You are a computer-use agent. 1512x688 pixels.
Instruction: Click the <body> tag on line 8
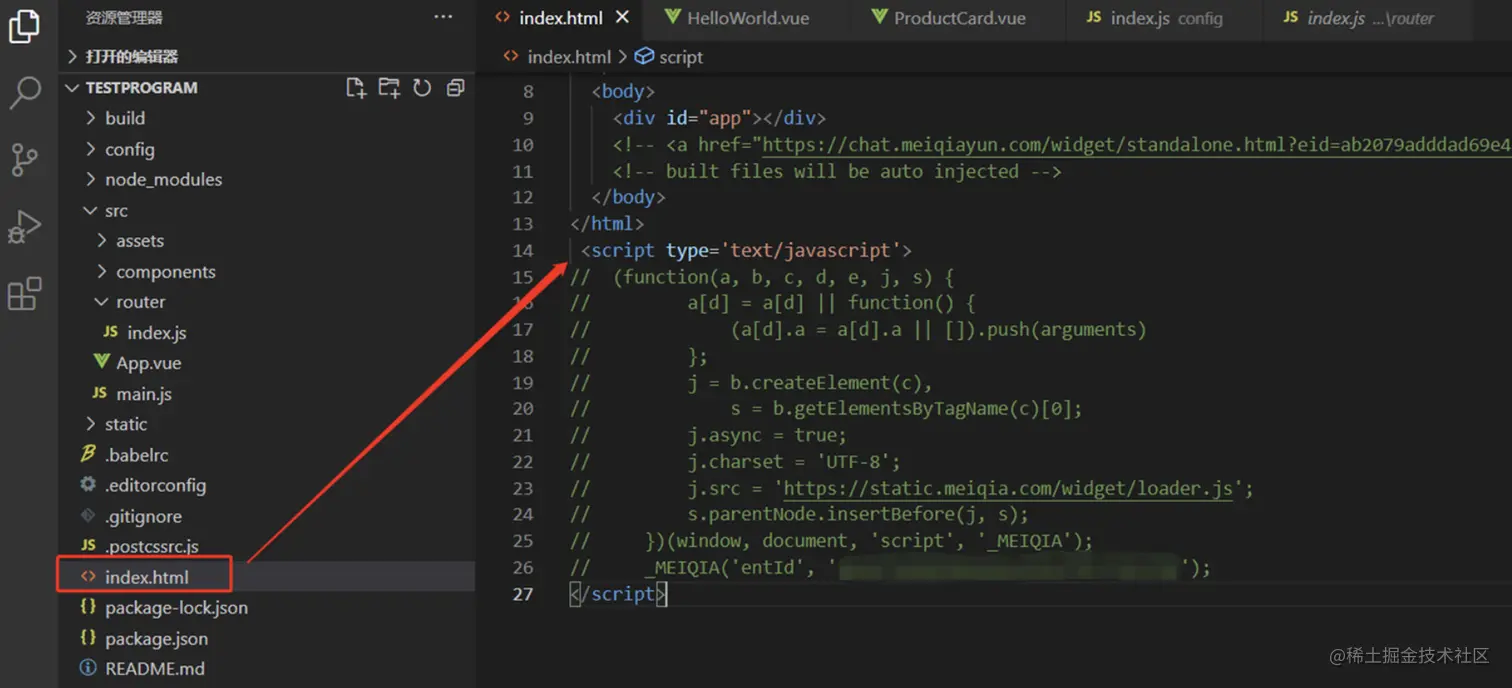623,92
